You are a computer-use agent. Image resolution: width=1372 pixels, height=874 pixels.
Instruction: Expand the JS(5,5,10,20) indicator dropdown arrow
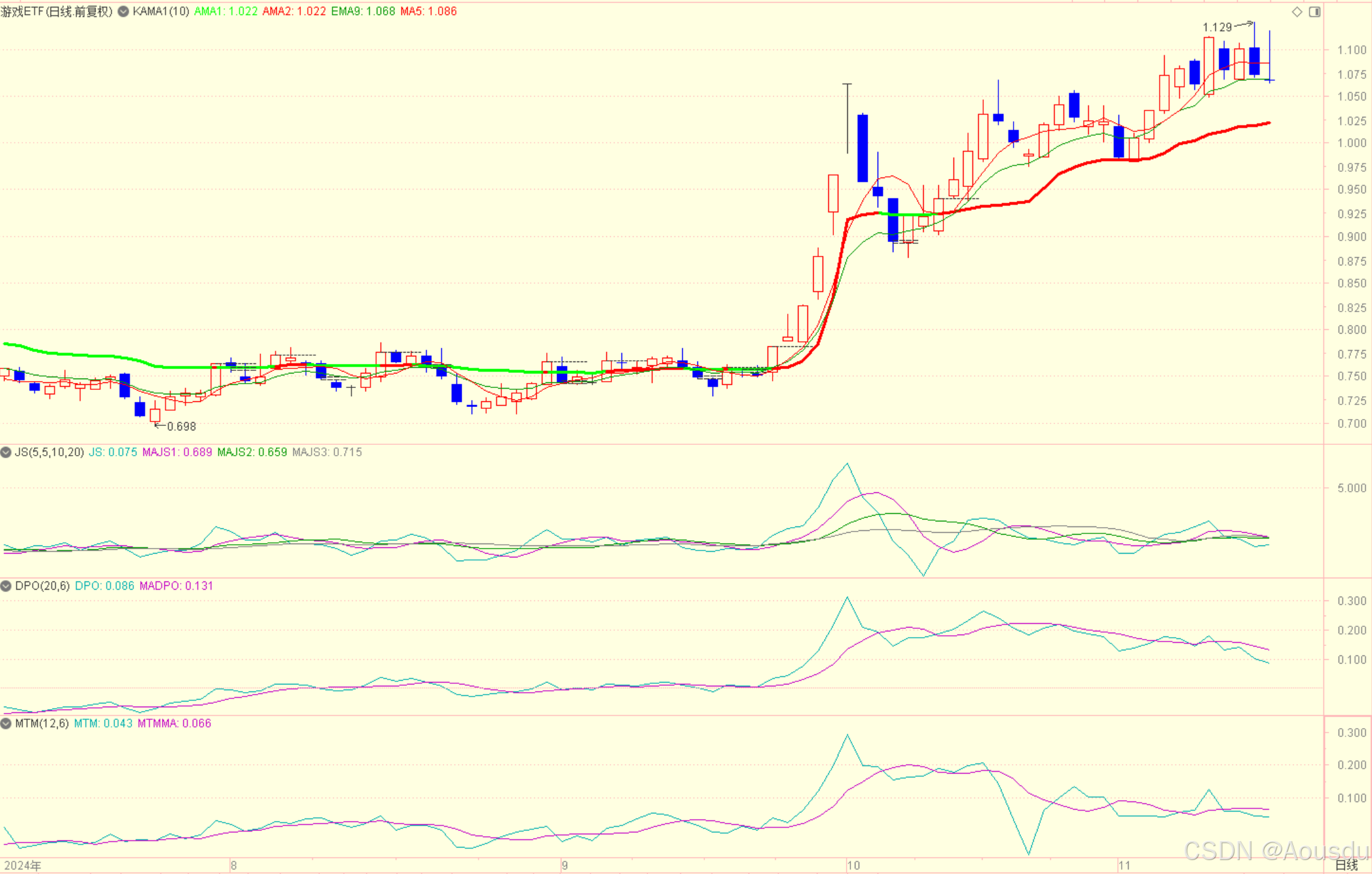[x=6, y=452]
